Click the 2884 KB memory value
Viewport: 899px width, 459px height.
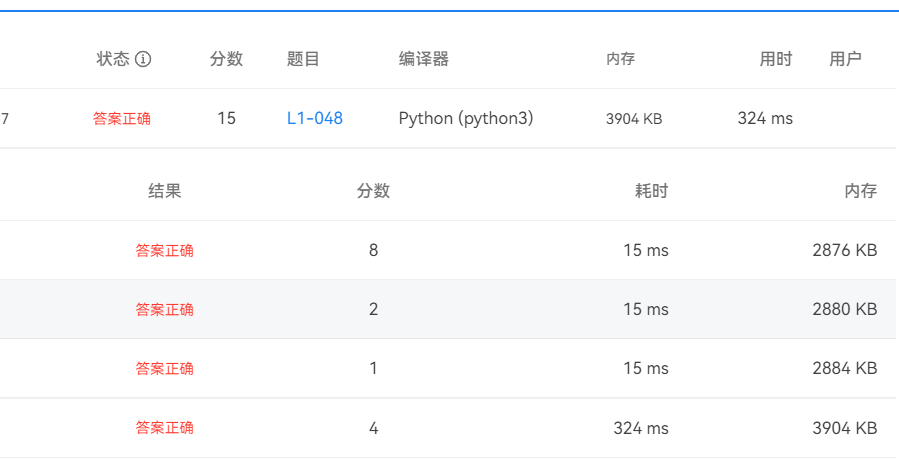844,368
